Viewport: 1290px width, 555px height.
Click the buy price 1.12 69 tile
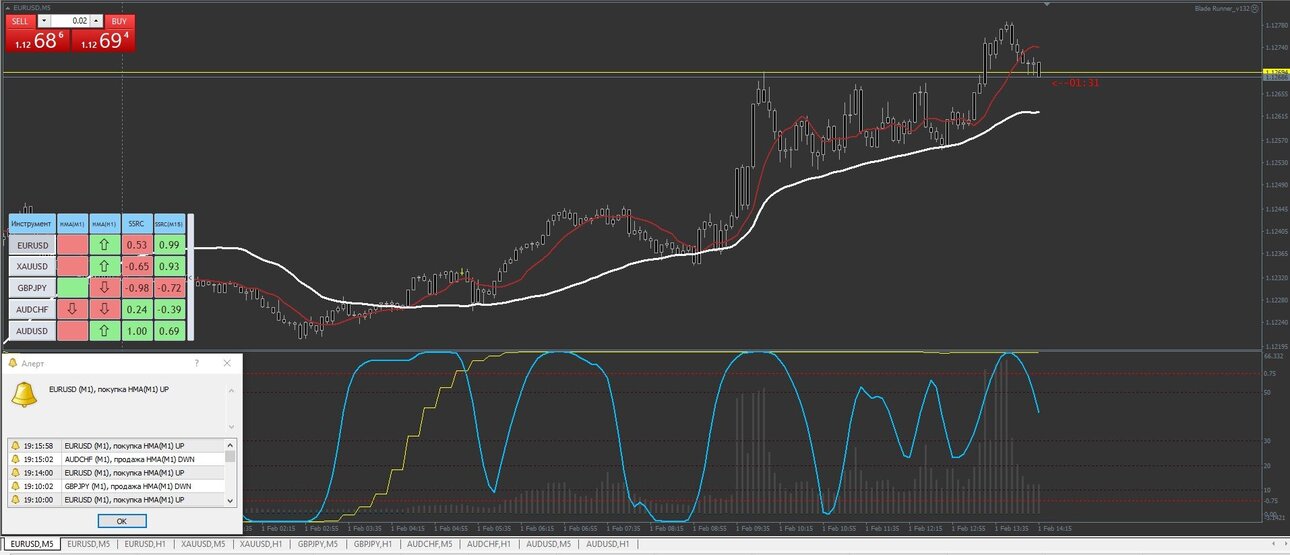[x=102, y=40]
